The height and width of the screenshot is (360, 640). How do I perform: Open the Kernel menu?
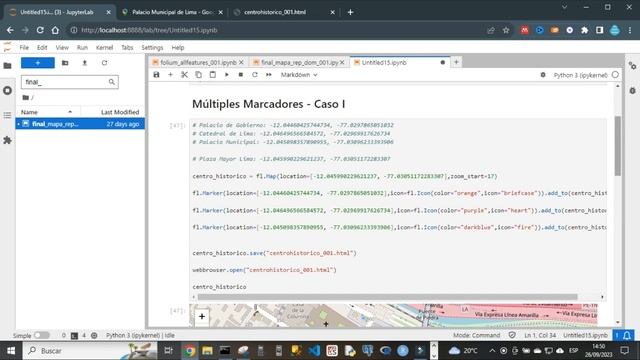104,48
